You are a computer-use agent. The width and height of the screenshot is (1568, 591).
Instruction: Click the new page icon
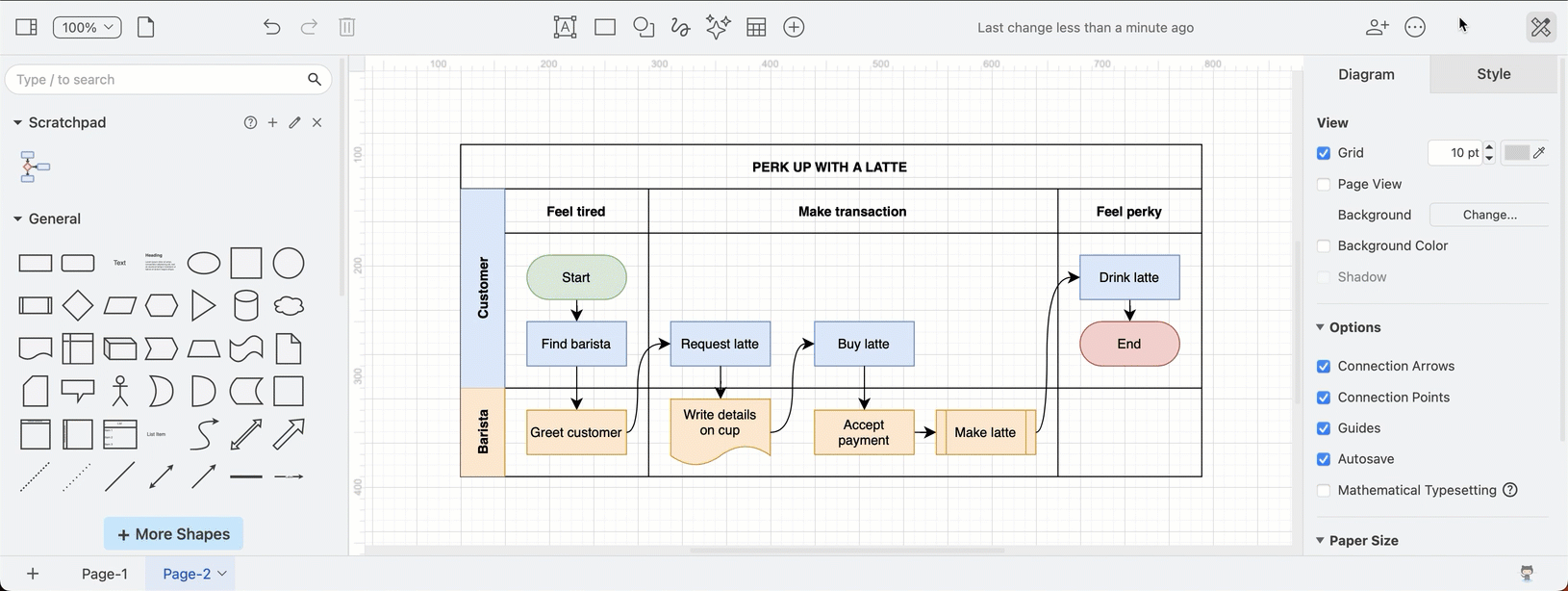click(146, 27)
